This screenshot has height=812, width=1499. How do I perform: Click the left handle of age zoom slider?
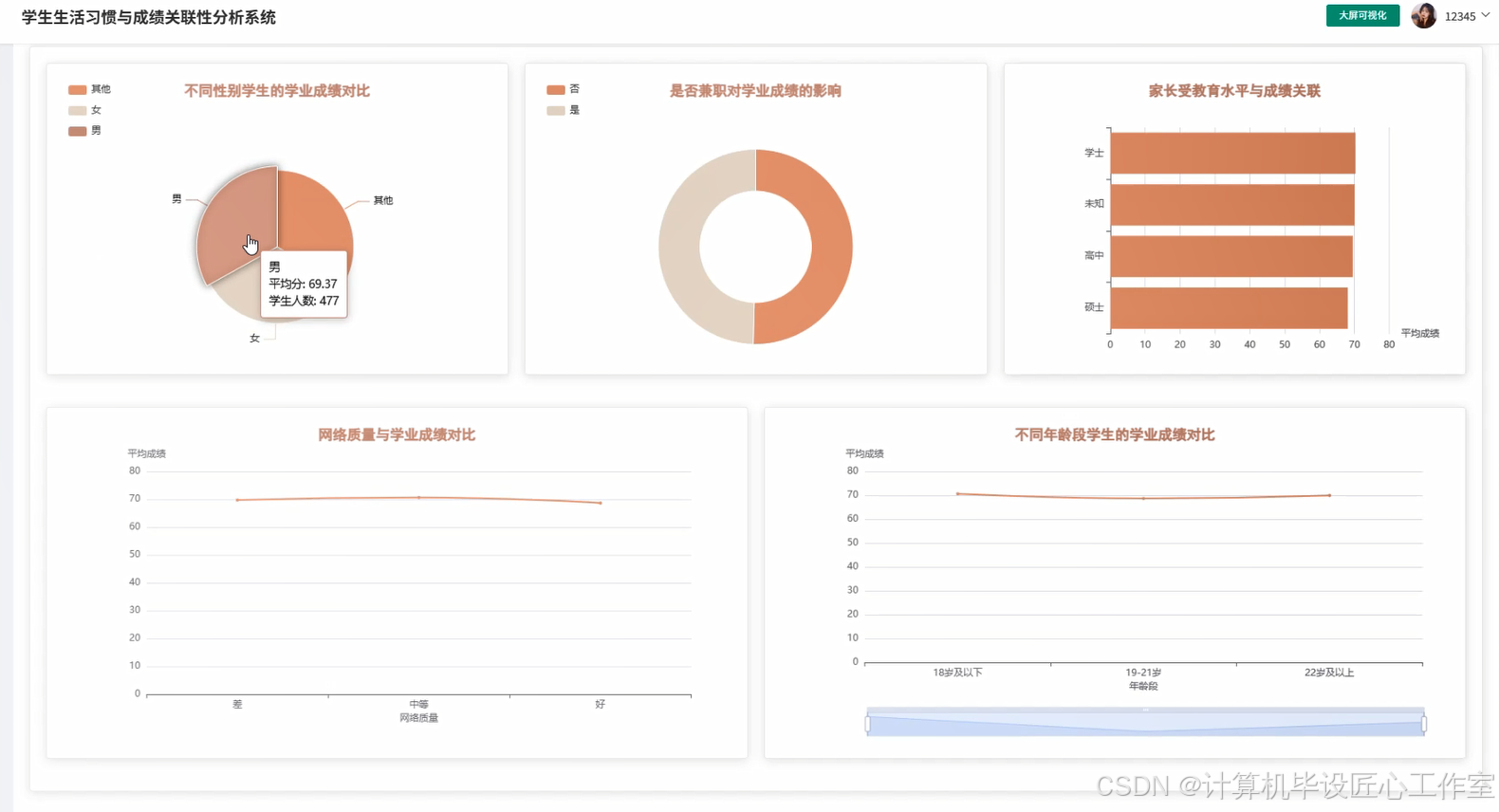coord(867,724)
